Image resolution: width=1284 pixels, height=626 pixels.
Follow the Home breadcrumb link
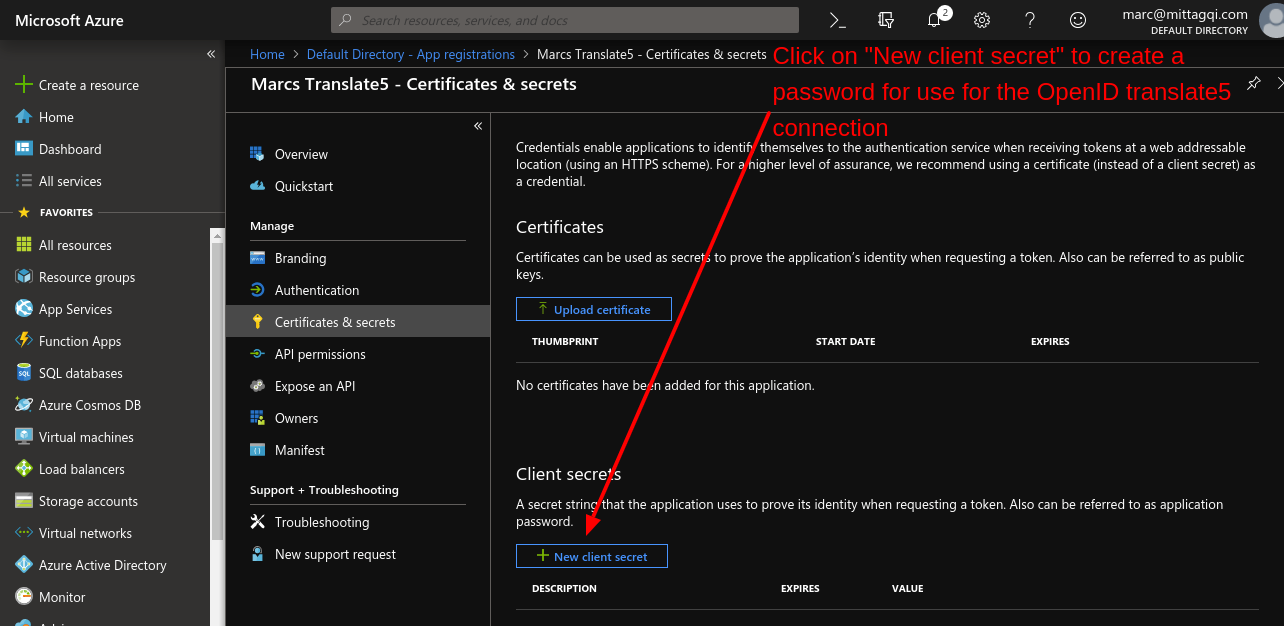pyautogui.click(x=268, y=54)
